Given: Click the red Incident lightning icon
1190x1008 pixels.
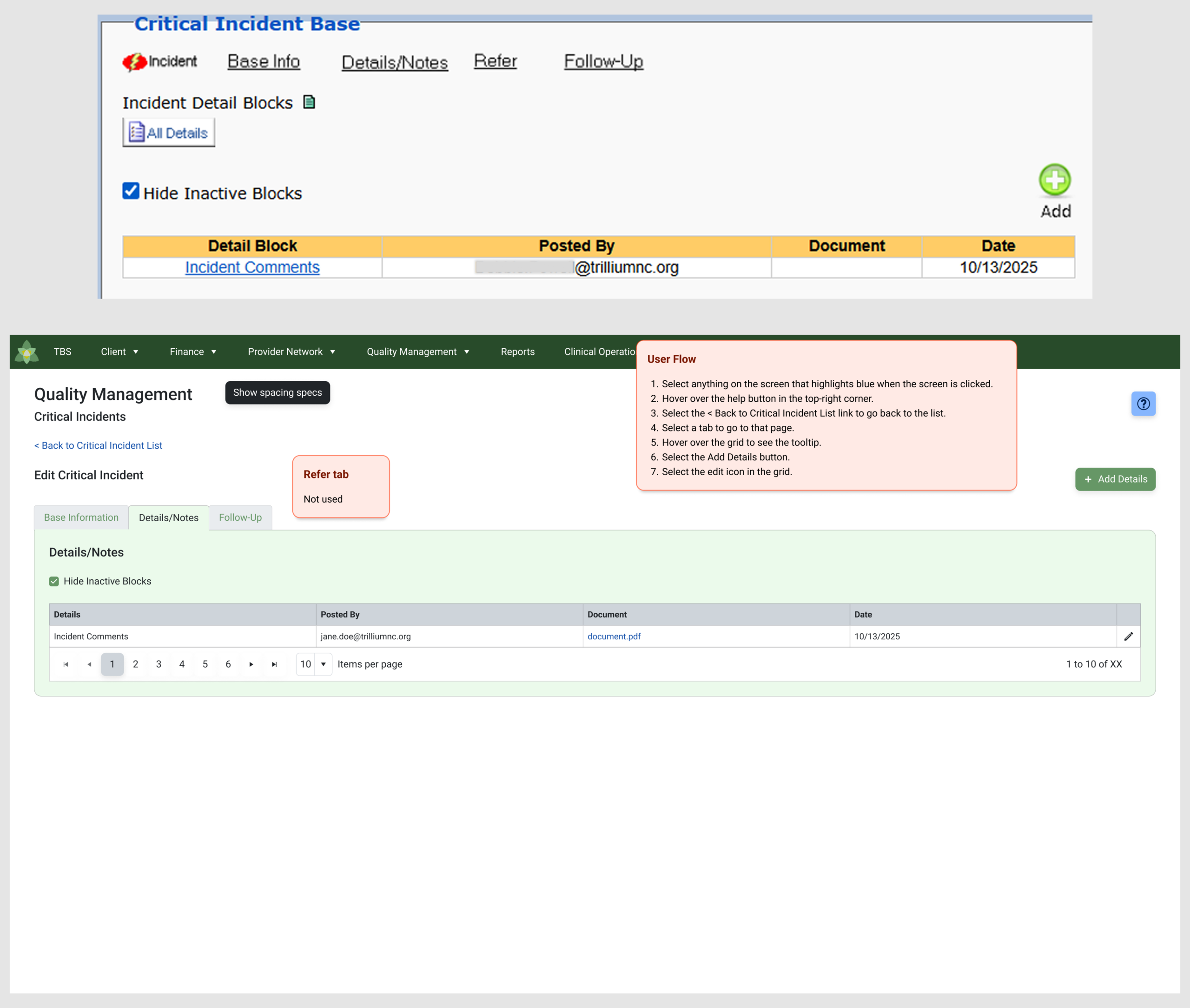Looking at the screenshot, I should tap(134, 62).
